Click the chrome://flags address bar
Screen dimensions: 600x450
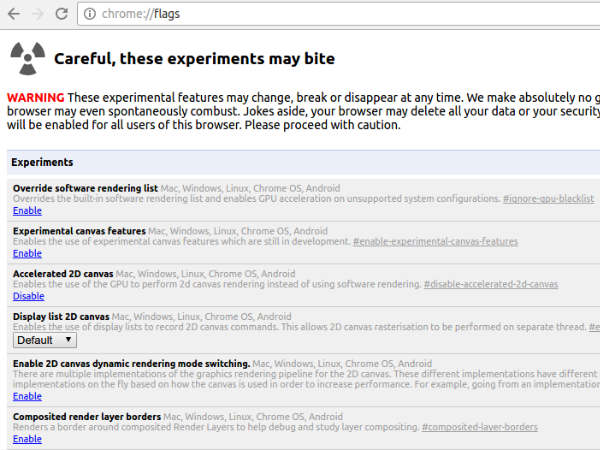point(300,15)
